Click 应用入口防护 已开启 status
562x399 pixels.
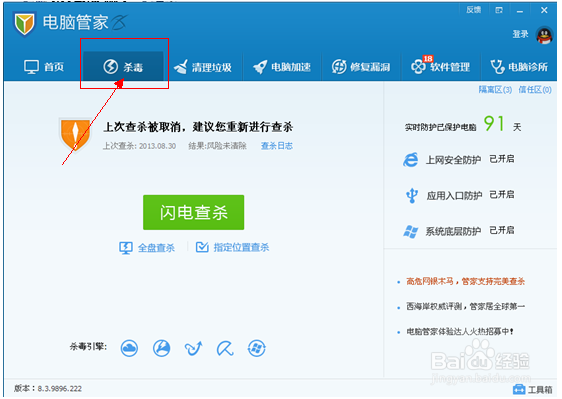click(x=502, y=195)
